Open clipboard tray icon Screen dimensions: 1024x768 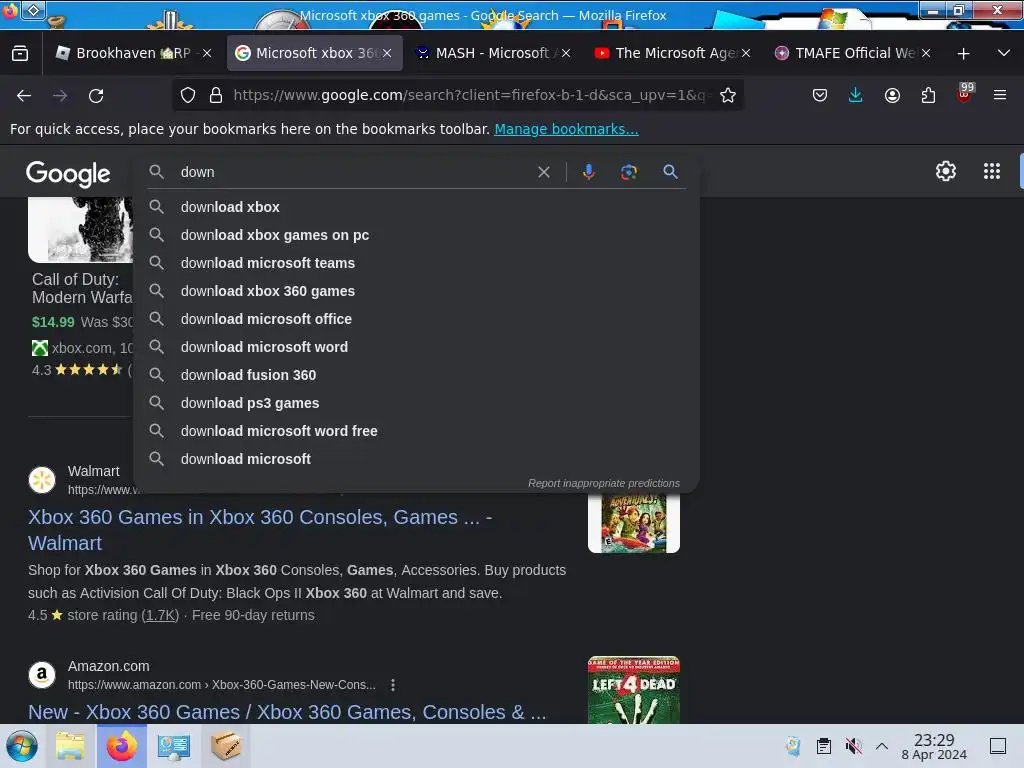[824, 746]
